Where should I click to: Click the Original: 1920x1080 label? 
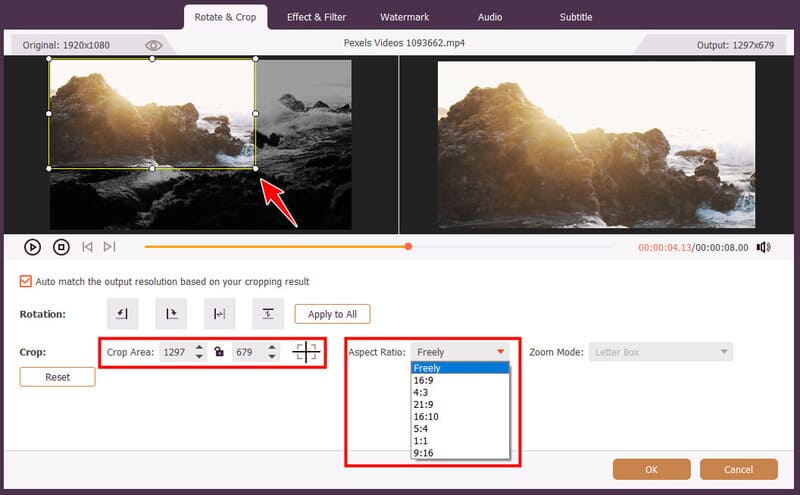pos(66,45)
